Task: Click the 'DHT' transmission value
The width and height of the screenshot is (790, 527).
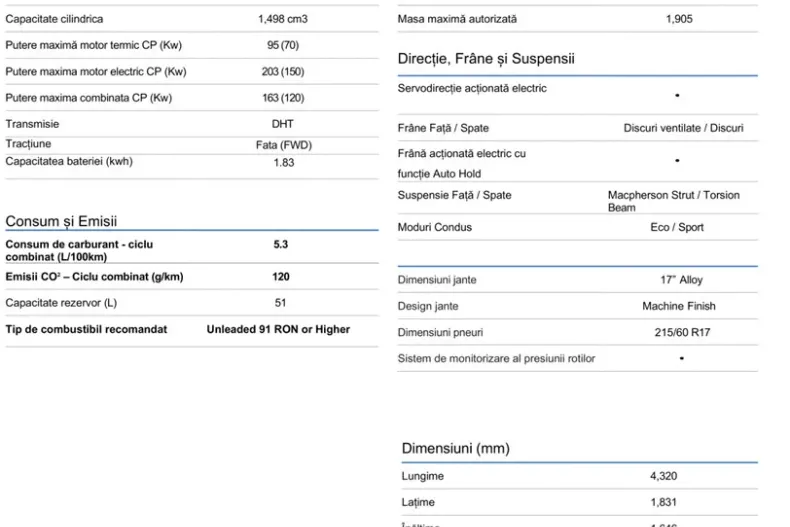Action: click(x=283, y=124)
